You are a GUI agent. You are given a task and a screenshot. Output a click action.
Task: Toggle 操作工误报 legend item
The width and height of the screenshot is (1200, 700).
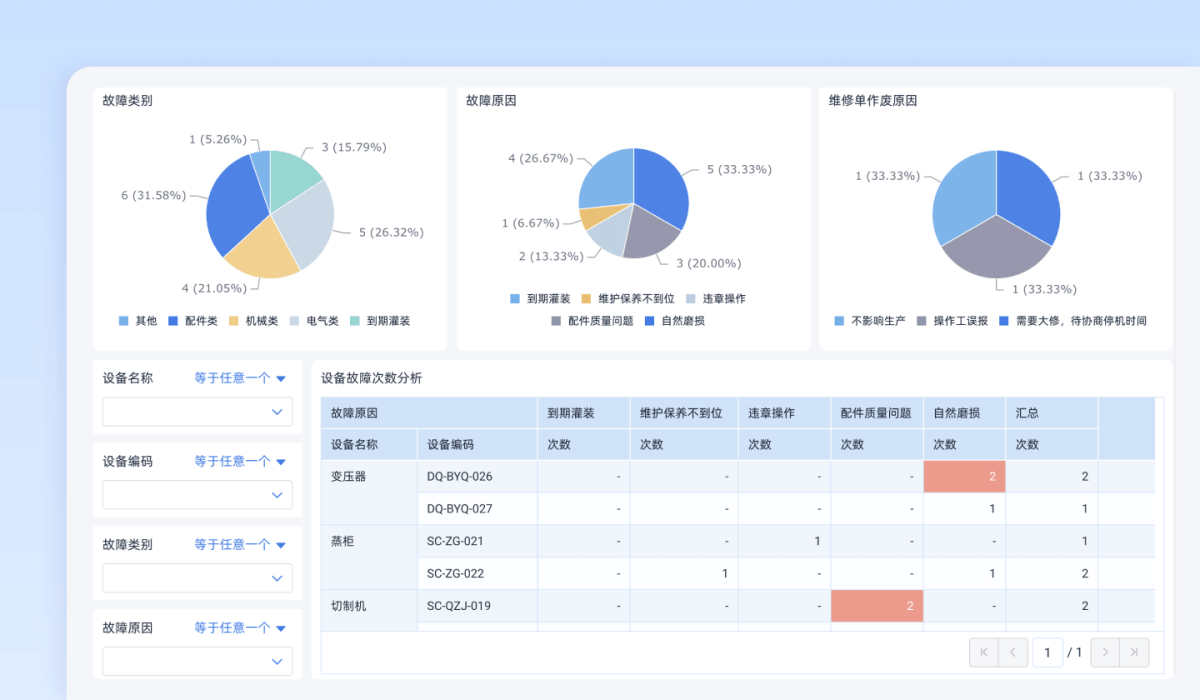tap(952, 321)
